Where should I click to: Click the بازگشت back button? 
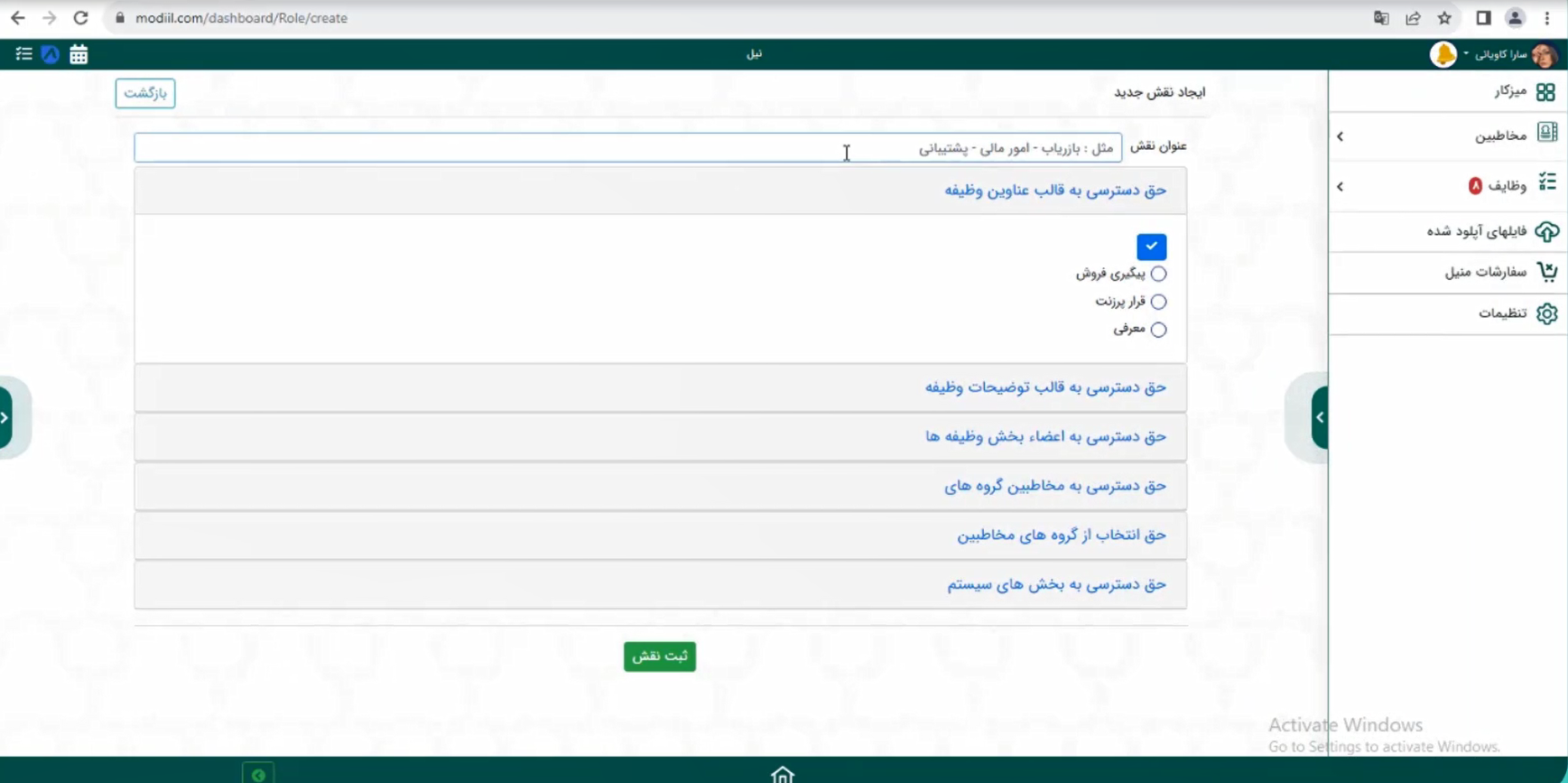tap(145, 93)
